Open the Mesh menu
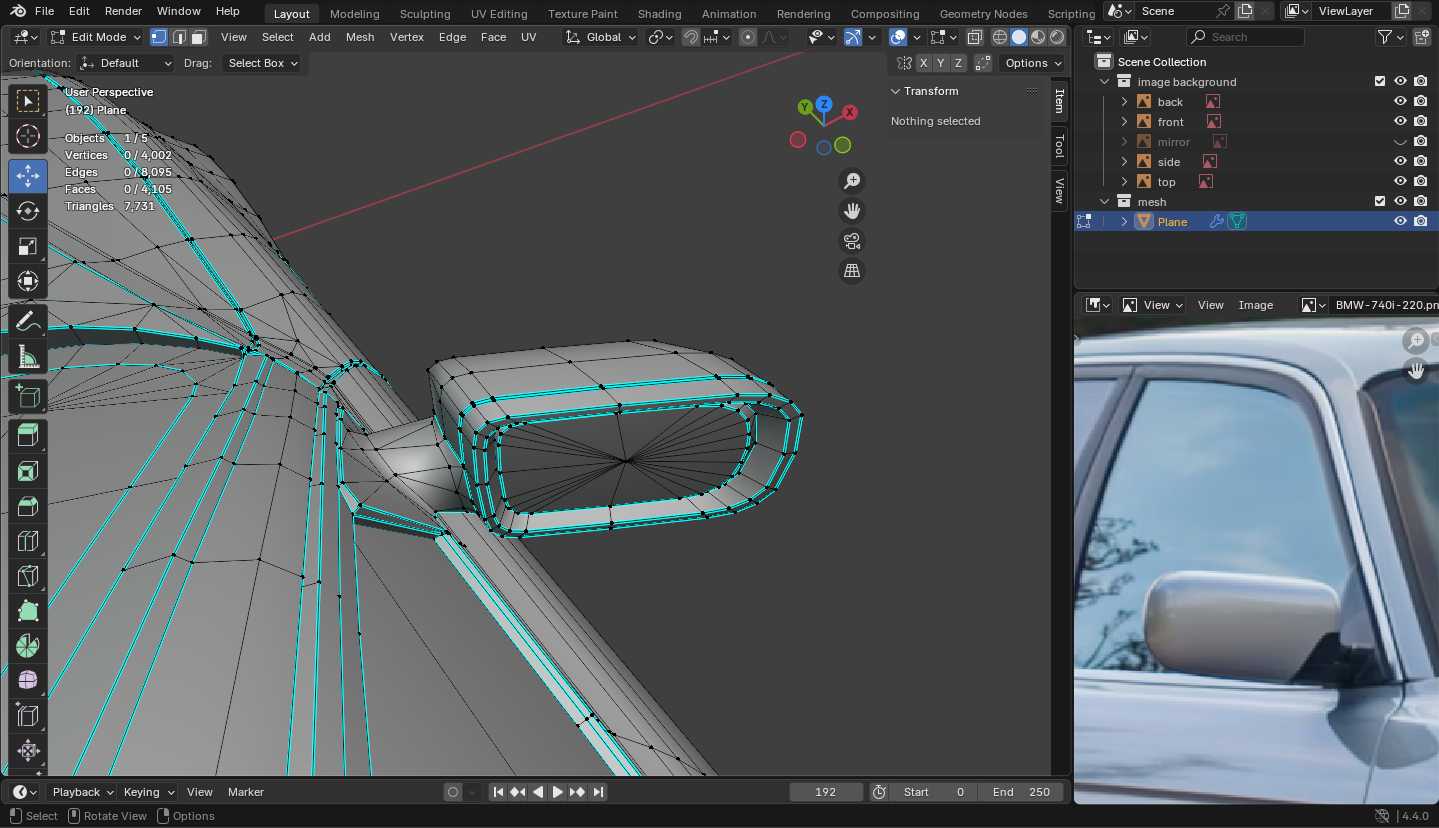The width and height of the screenshot is (1439, 828). coord(360,37)
